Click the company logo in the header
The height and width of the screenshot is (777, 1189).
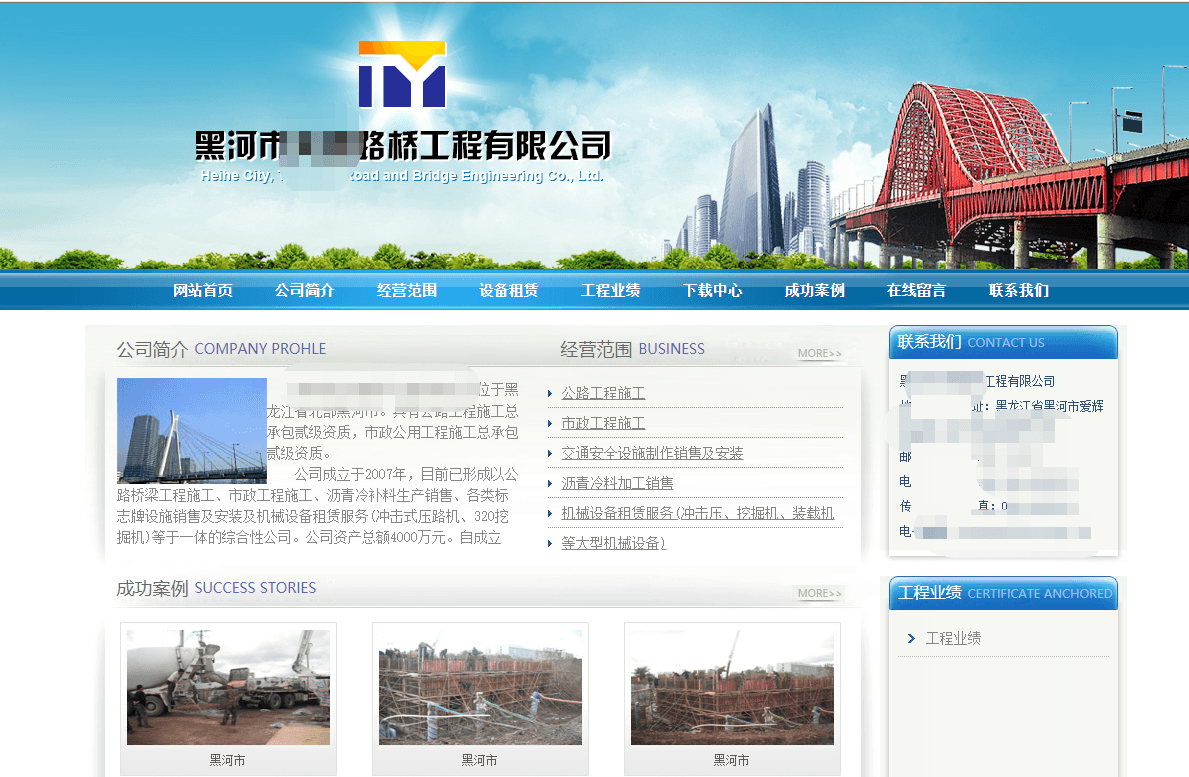402,74
